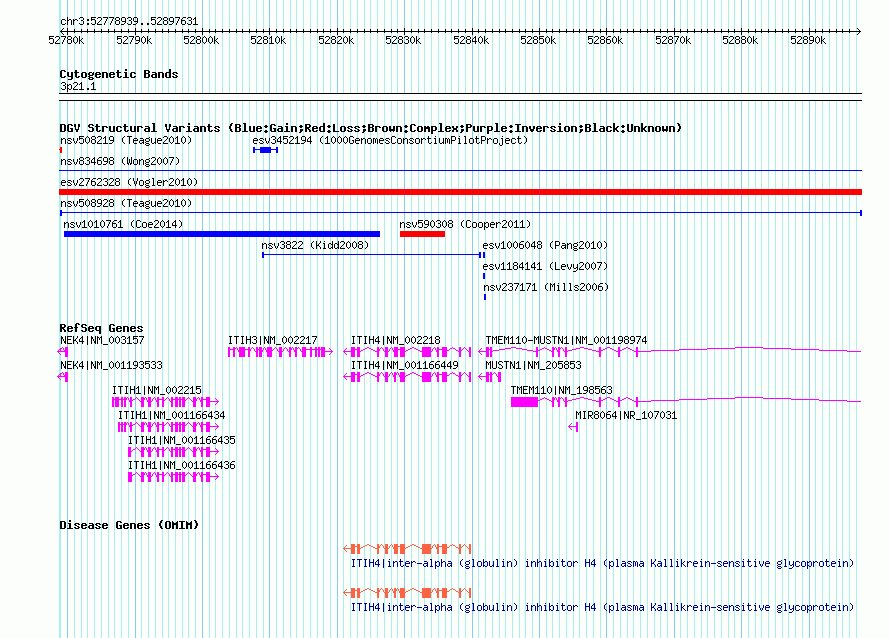
Task: Click the NEK4|NM_001193533 gene arrow glyph
Action: click(x=63, y=377)
